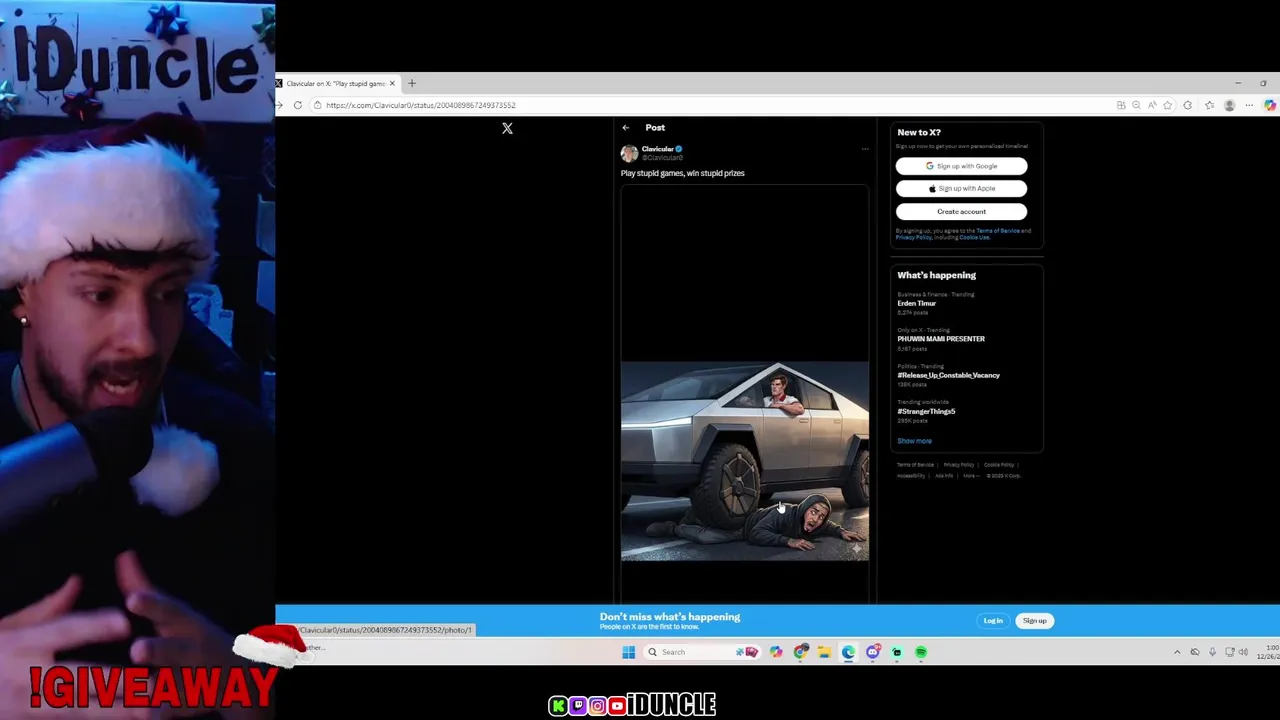Viewport: 1280px width, 720px height.
Task: Open the volume control in the system tray
Action: tap(1243, 652)
